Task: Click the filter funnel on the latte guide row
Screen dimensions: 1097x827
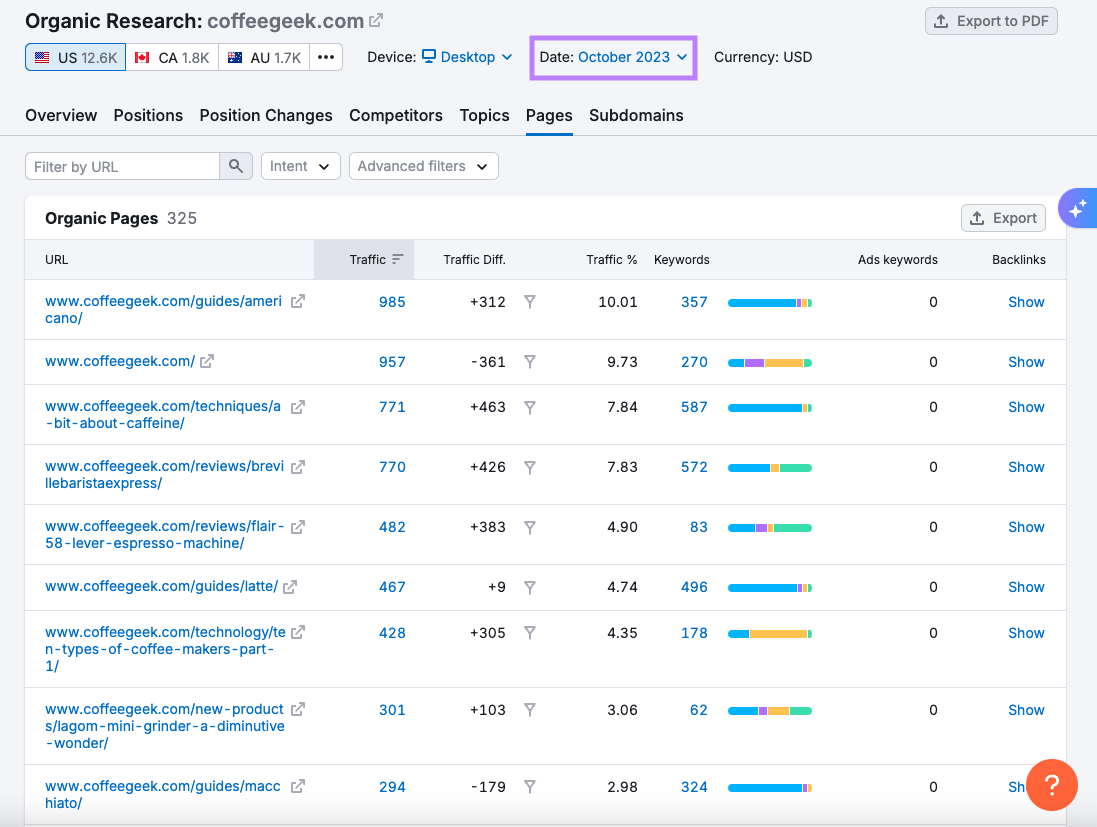Action: coord(530,587)
